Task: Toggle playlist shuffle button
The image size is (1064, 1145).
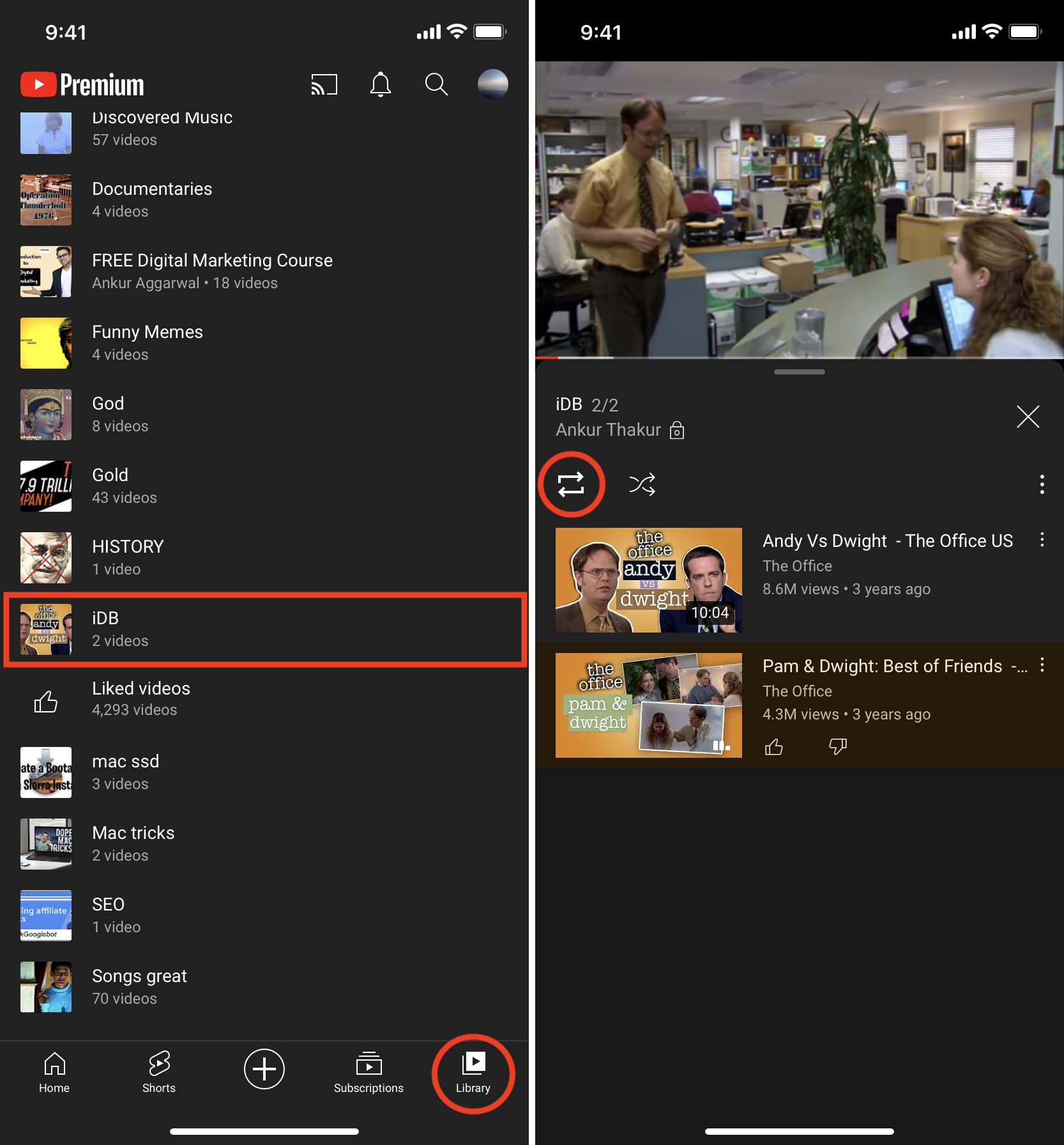Action: point(642,484)
